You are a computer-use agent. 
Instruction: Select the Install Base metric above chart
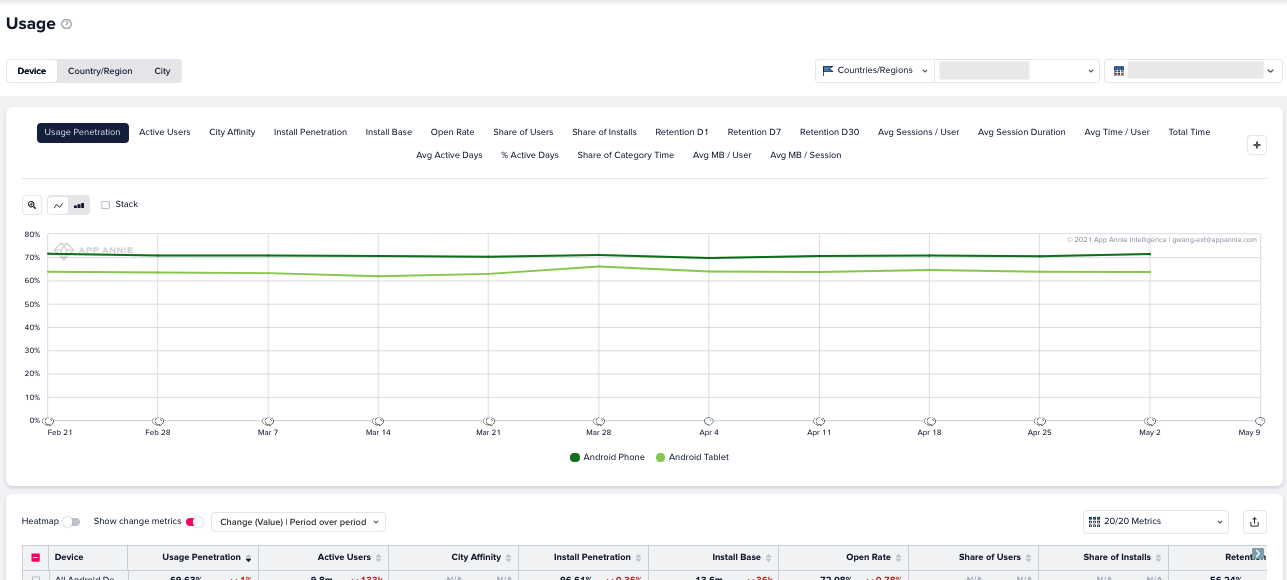click(x=389, y=132)
